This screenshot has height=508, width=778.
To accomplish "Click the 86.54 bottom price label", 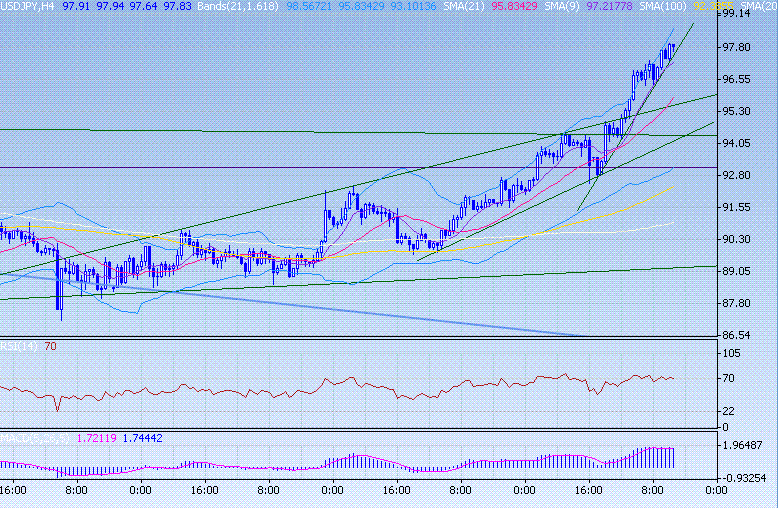I will click(737, 335).
